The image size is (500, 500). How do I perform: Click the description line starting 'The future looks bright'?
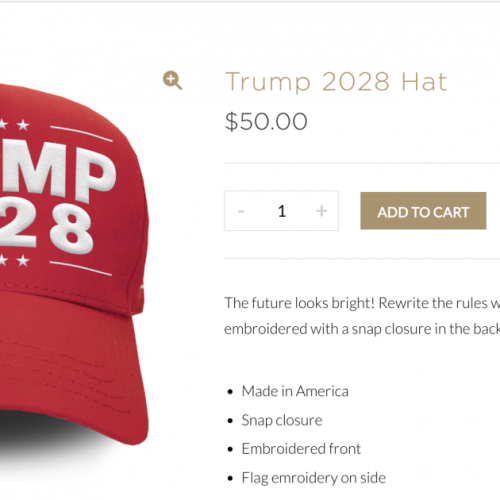tap(362, 303)
